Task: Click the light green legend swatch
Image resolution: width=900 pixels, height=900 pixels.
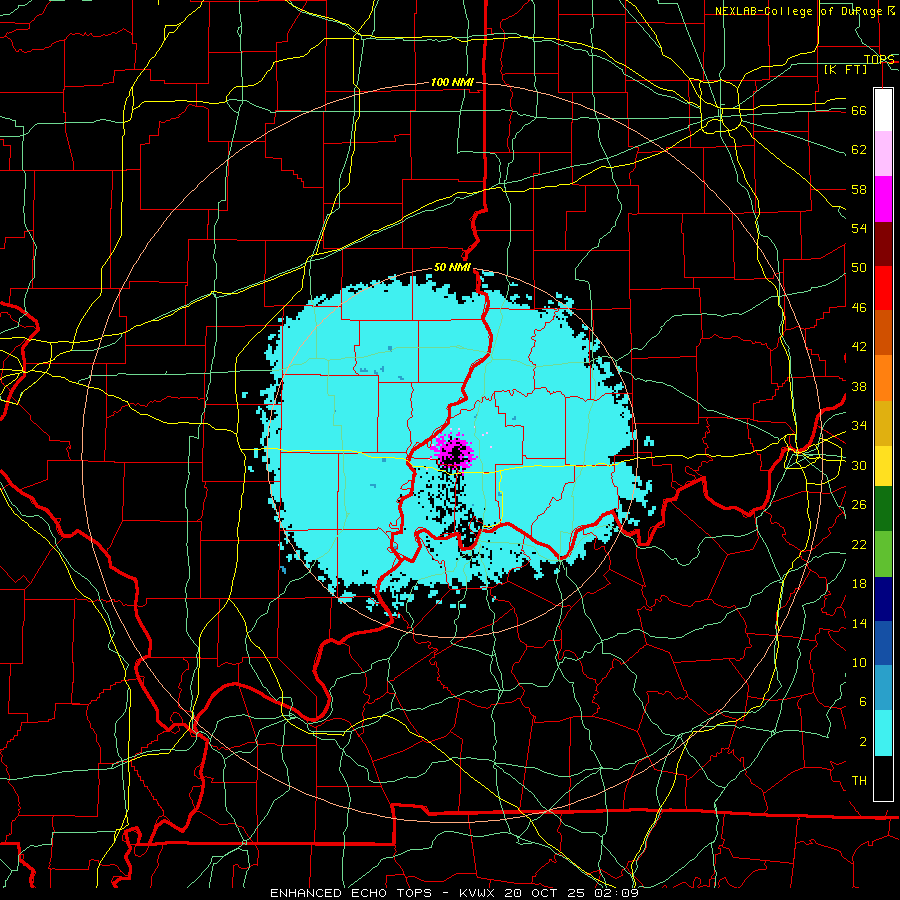Action: pos(883,554)
